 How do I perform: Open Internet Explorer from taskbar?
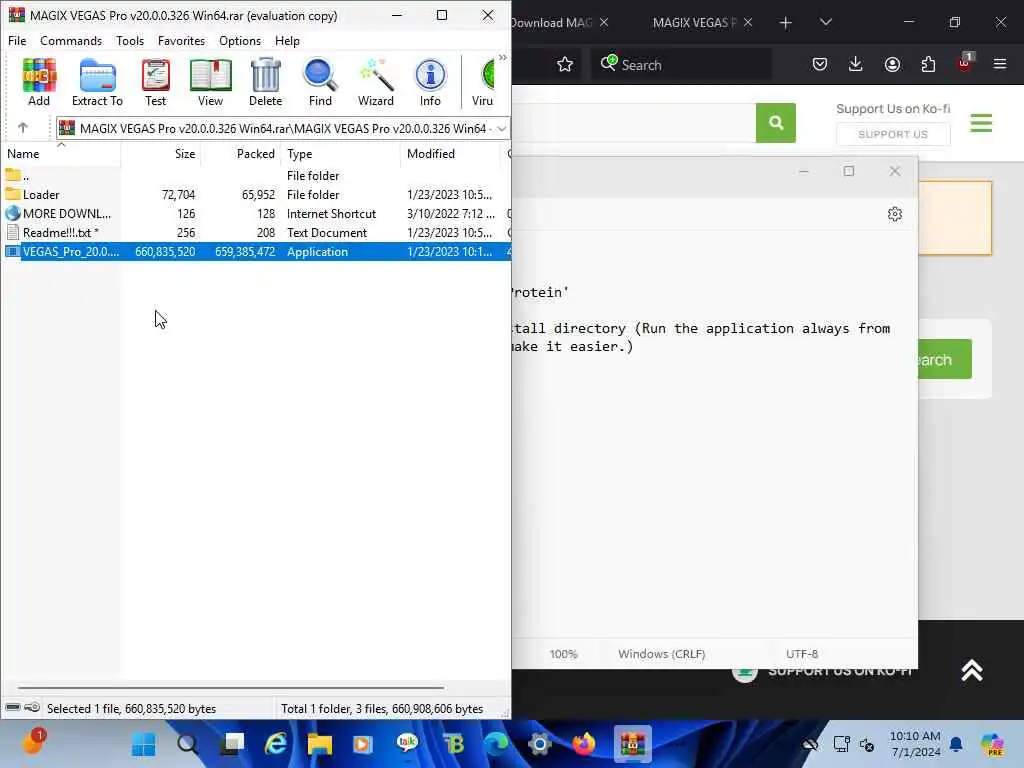(276, 744)
